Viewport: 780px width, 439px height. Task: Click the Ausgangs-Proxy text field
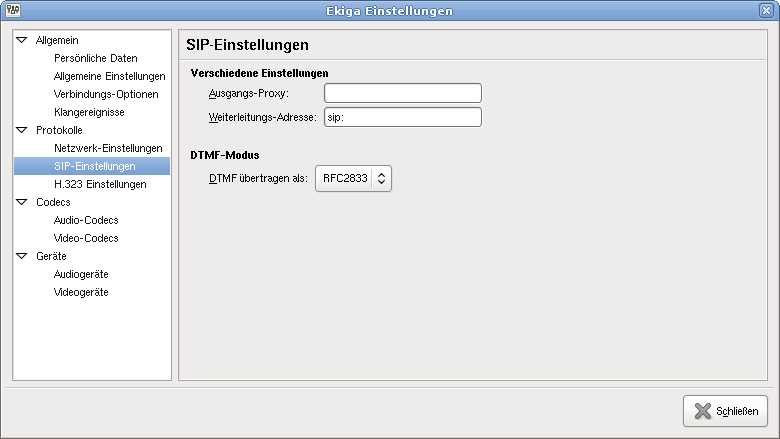tap(402, 93)
